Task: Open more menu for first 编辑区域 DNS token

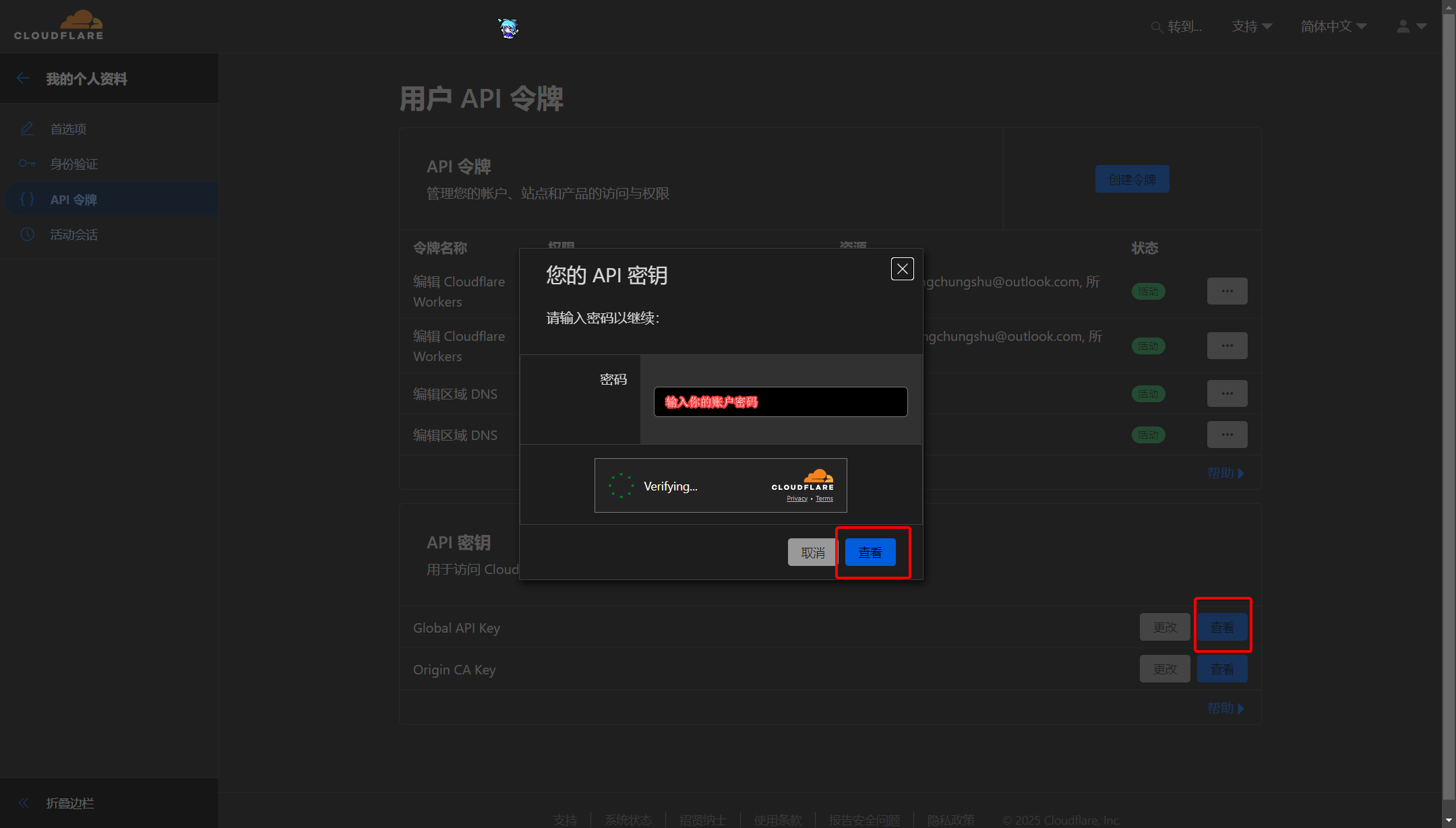Action: pos(1227,393)
